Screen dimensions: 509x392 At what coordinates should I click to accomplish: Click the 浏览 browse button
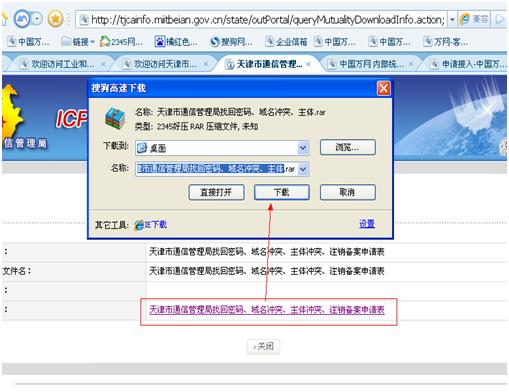[x=348, y=147]
